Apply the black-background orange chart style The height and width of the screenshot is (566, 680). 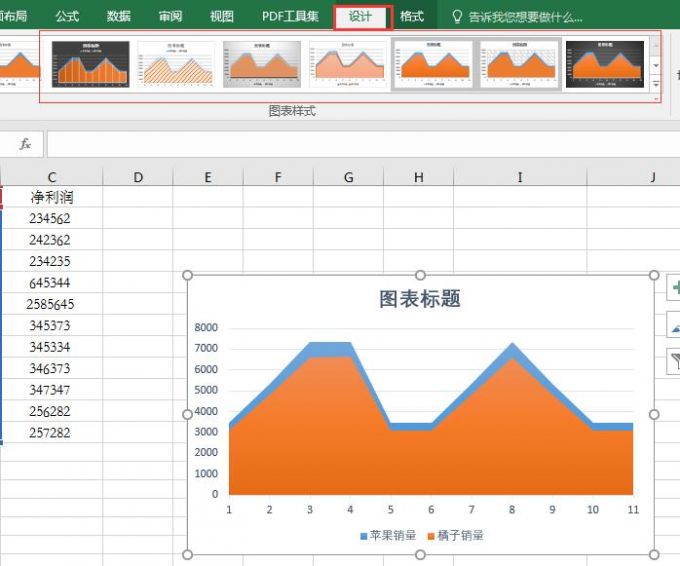[x=605, y=64]
